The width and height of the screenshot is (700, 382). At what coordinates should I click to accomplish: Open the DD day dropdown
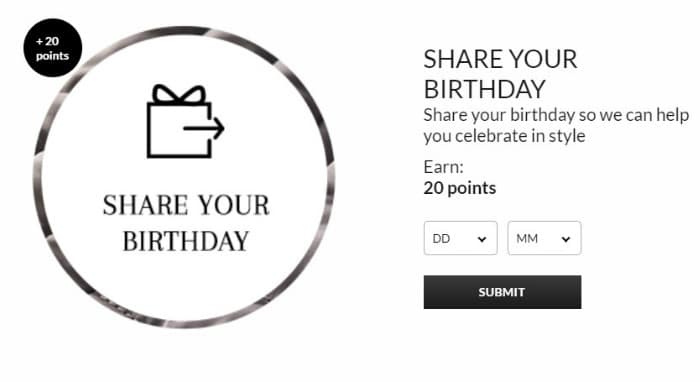460,238
